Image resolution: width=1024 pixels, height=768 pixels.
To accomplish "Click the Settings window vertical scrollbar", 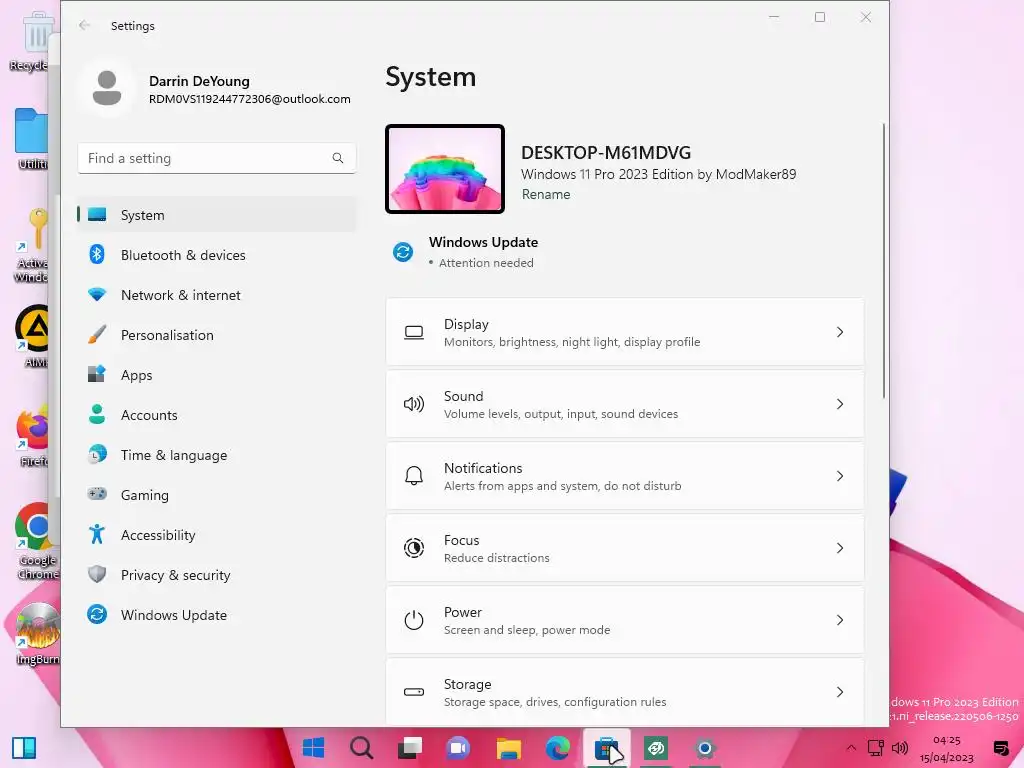I will click(884, 261).
